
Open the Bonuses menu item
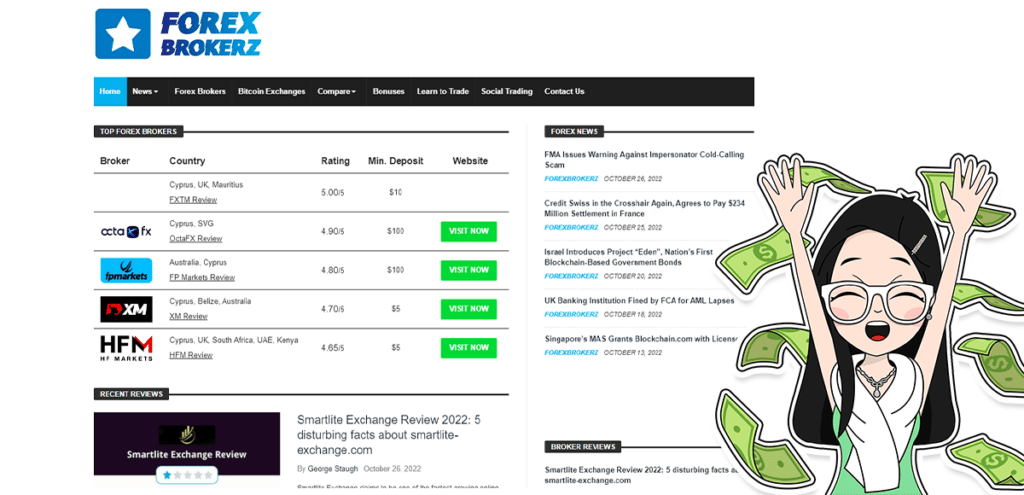tap(389, 91)
